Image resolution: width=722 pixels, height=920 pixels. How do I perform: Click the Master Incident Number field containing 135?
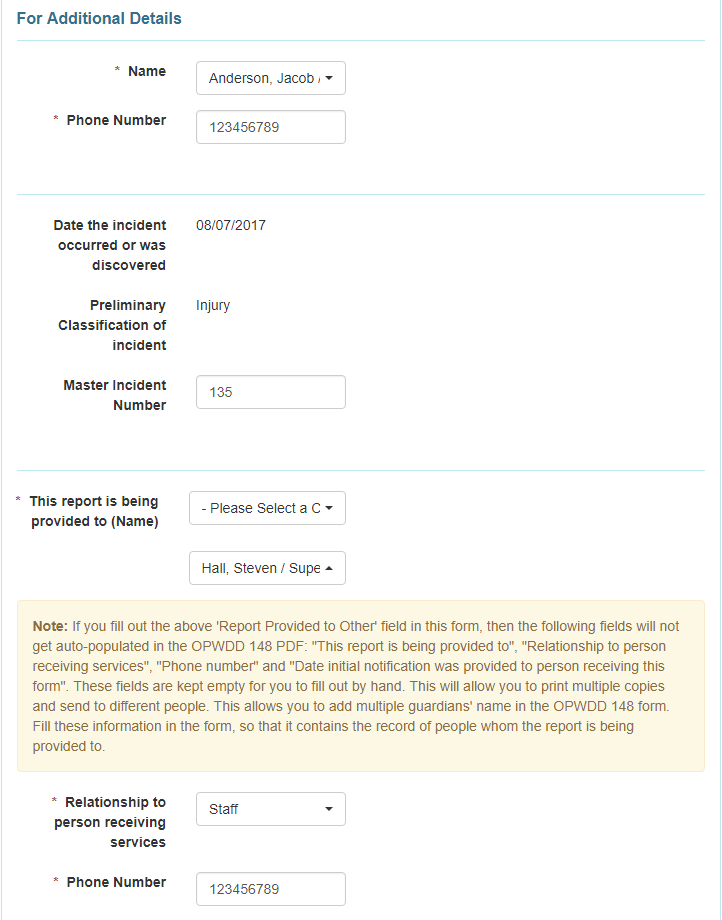coord(271,392)
